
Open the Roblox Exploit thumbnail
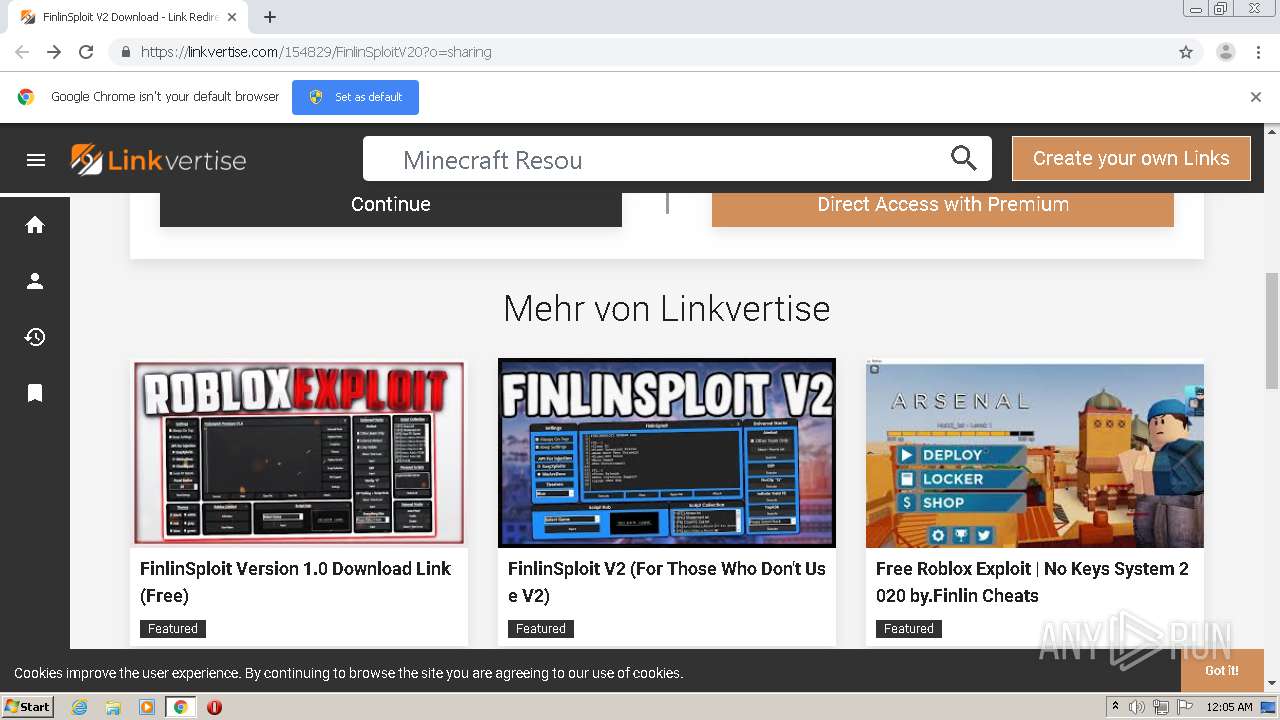(x=299, y=453)
